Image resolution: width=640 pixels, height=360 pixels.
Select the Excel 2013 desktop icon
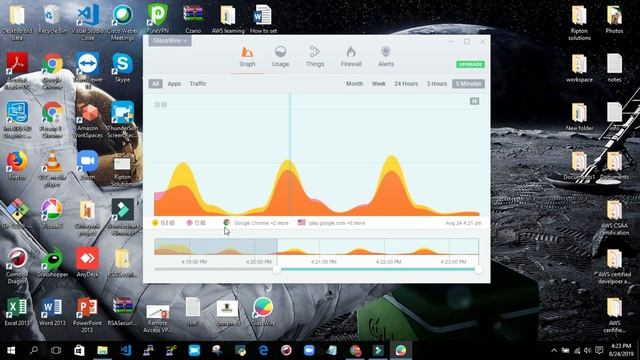(17, 312)
